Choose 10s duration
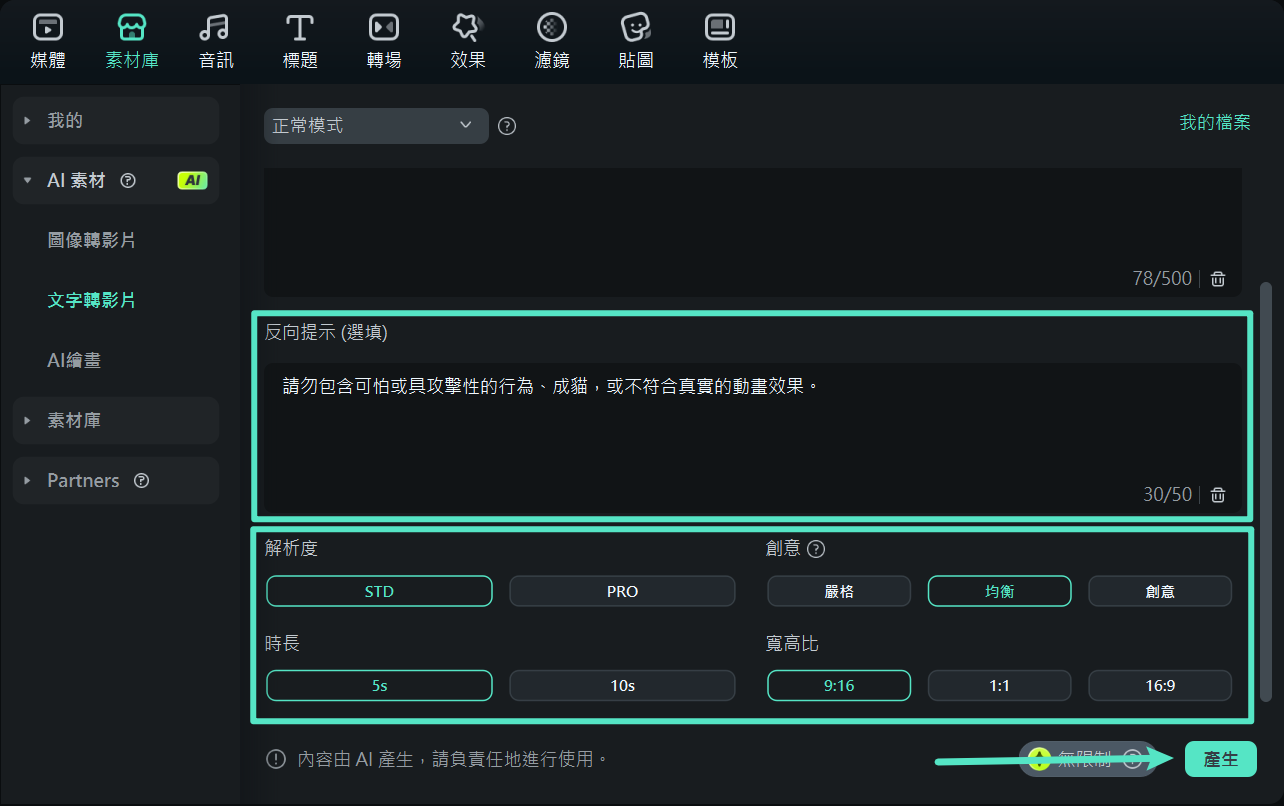Viewport: 1284px width, 806px height. (622, 685)
